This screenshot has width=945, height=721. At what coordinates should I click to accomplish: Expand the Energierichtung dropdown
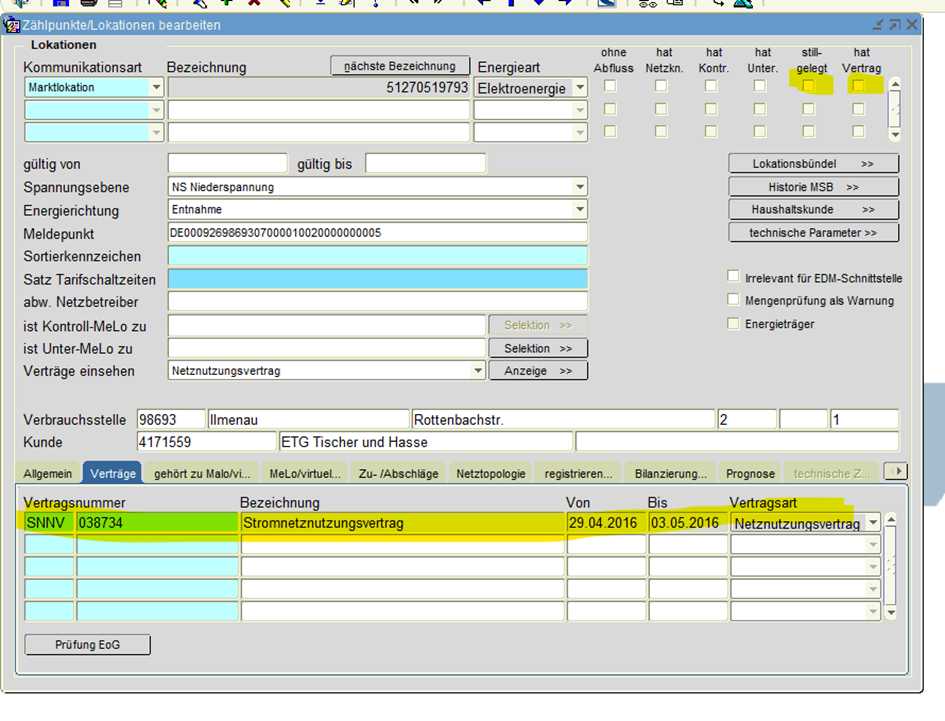(x=580, y=210)
